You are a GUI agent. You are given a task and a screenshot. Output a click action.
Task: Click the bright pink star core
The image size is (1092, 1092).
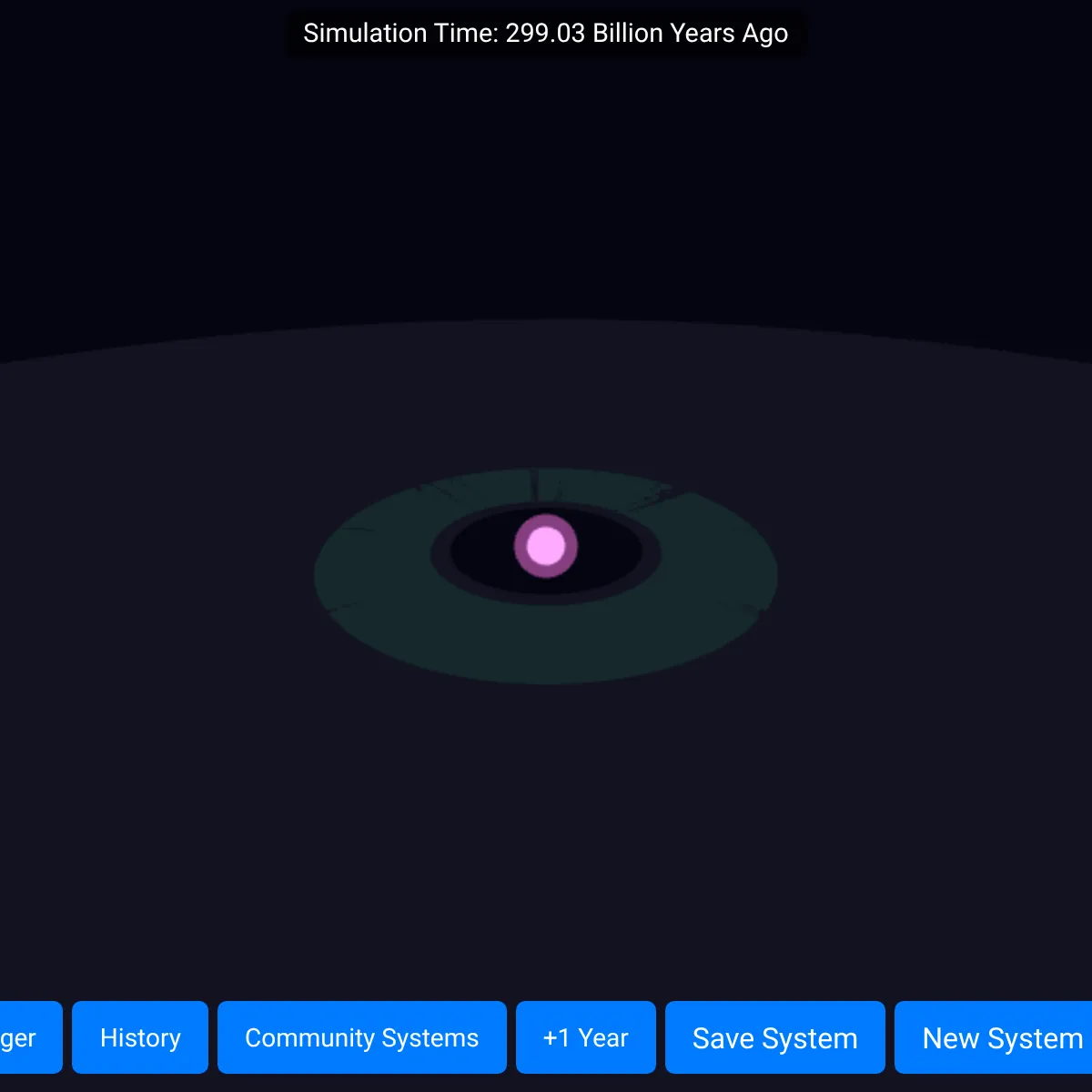[546, 546]
